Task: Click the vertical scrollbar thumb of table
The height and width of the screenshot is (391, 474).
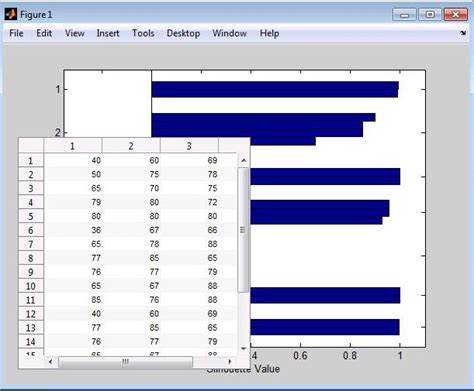Action: 243,230
